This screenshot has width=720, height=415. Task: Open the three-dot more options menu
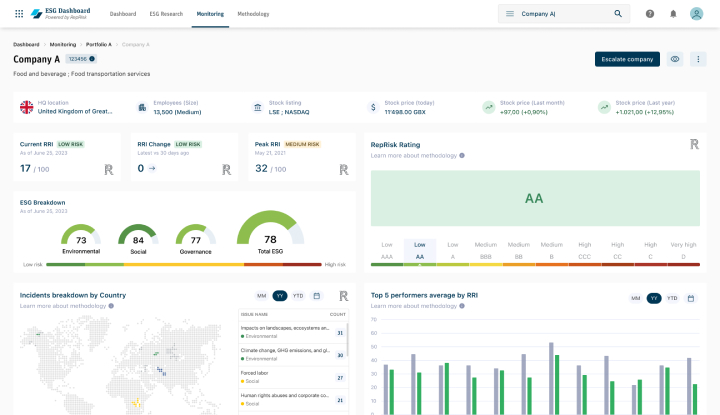point(697,60)
